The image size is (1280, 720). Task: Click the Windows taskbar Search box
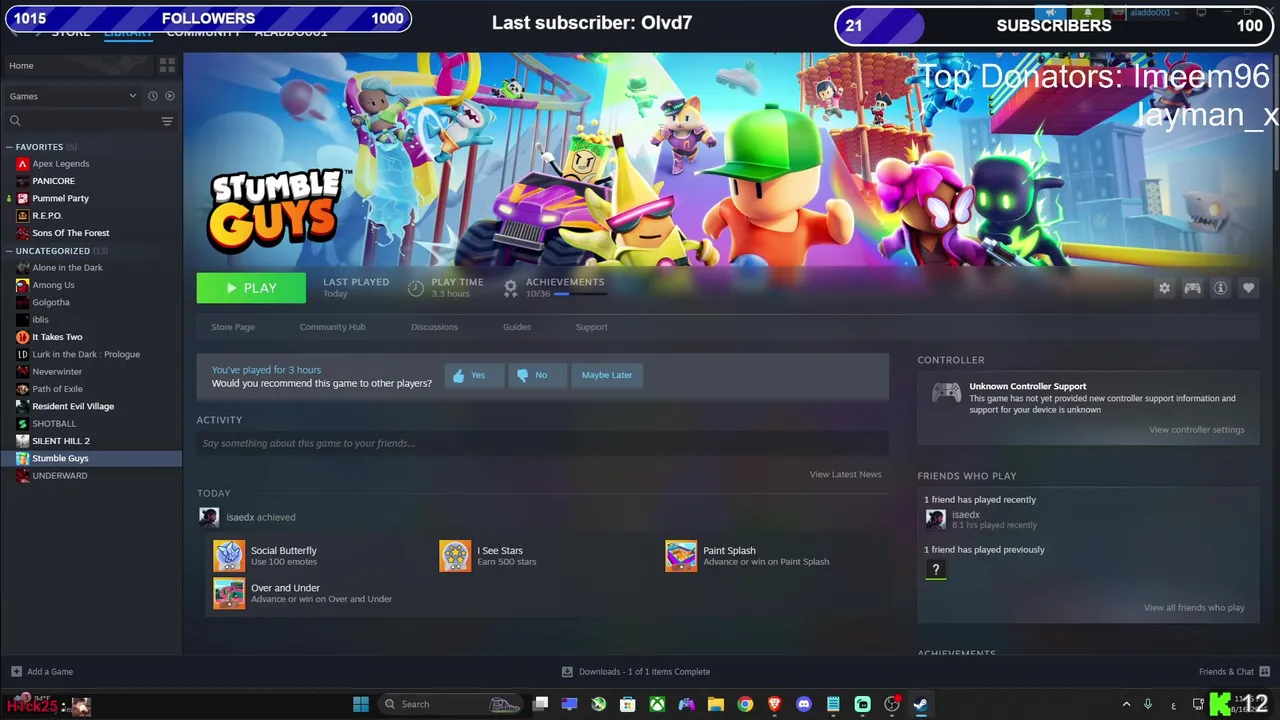tap(450, 704)
